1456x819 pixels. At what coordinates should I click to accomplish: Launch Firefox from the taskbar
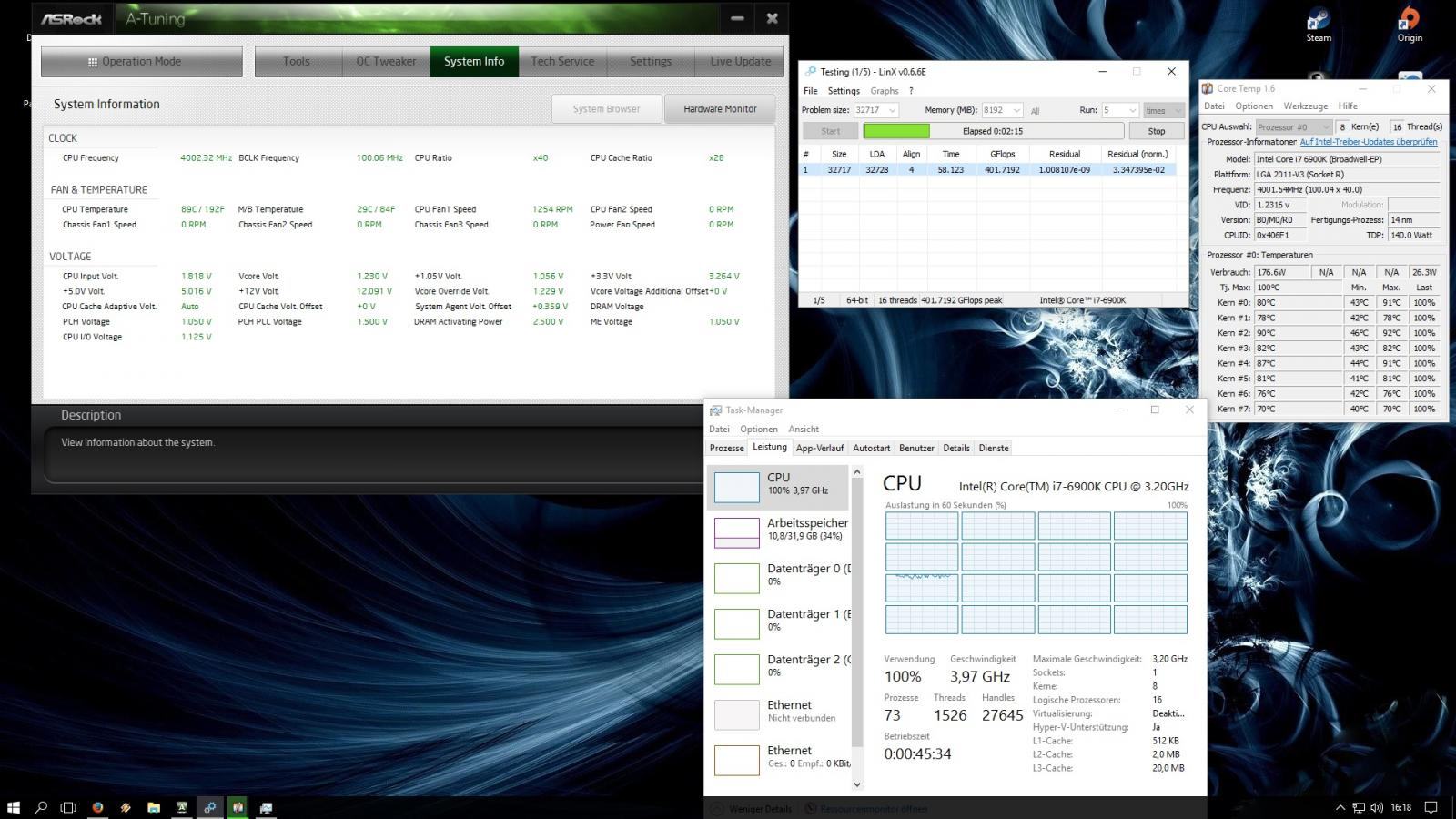coord(97,807)
